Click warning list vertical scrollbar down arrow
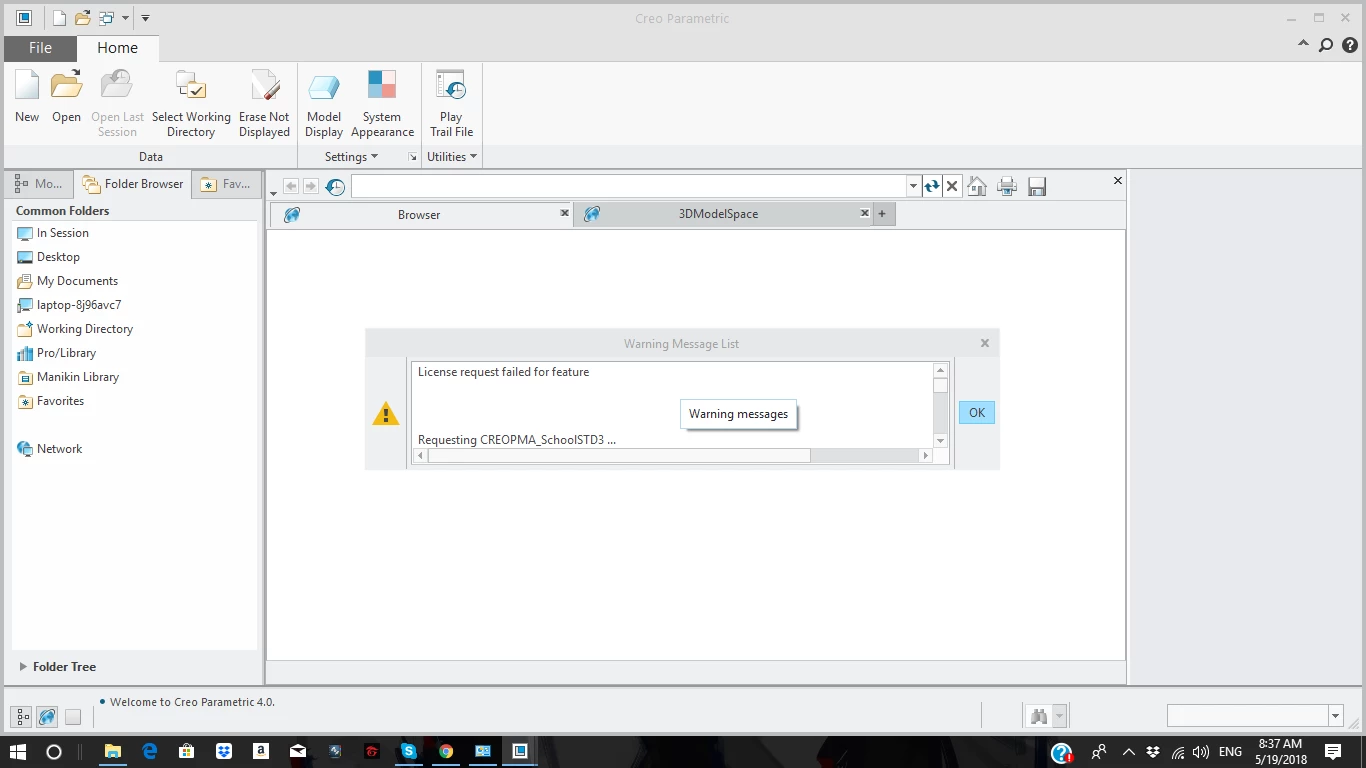The width and height of the screenshot is (1366, 768). [940, 441]
